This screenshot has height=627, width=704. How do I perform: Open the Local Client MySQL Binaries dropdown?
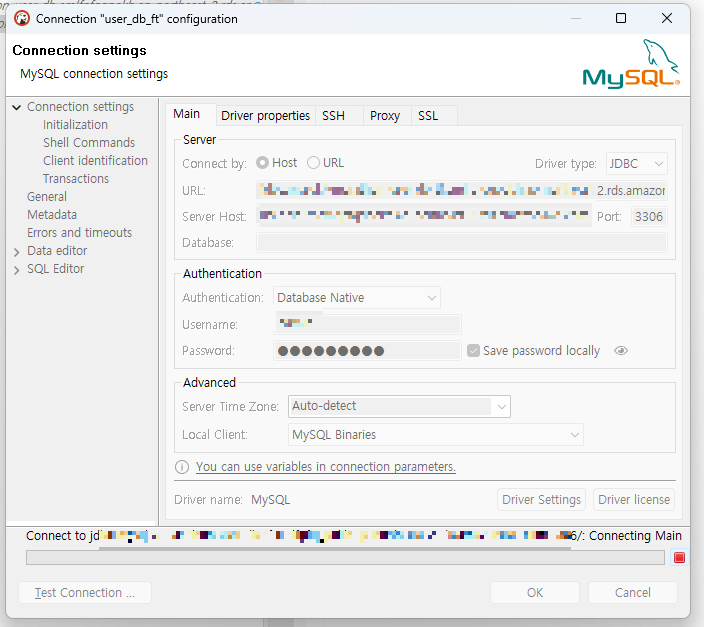[x=436, y=435]
